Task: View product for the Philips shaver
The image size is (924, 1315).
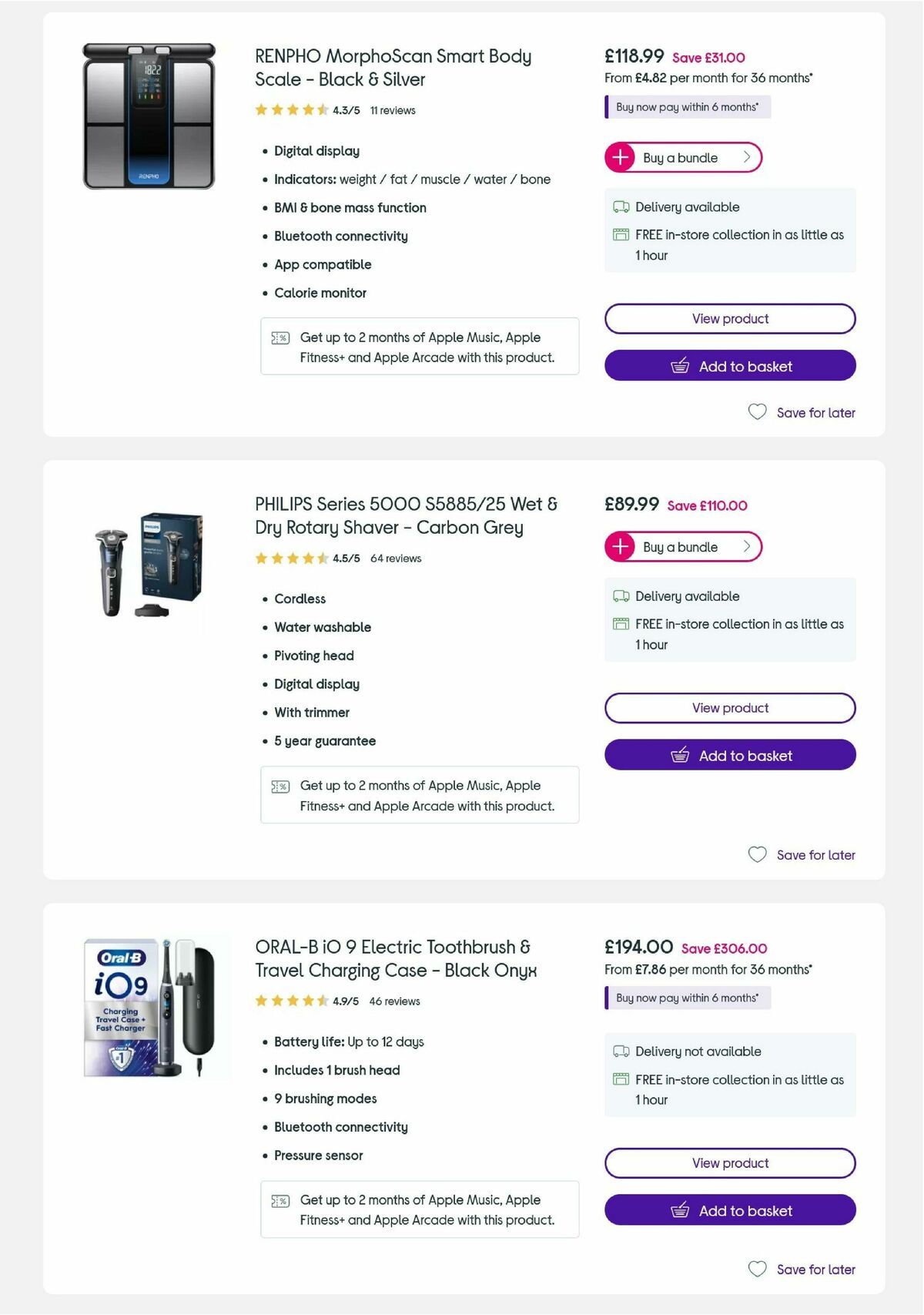Action: click(729, 707)
